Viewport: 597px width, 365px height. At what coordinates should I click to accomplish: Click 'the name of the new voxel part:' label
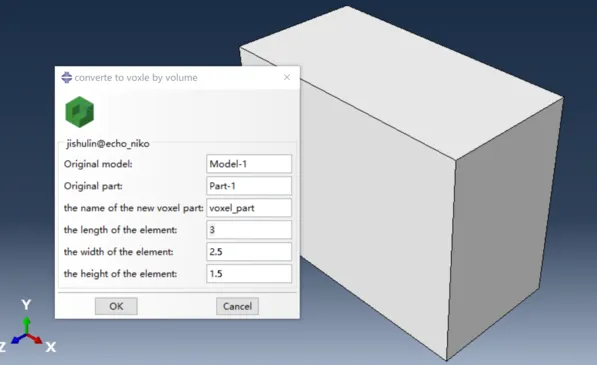[134, 208]
